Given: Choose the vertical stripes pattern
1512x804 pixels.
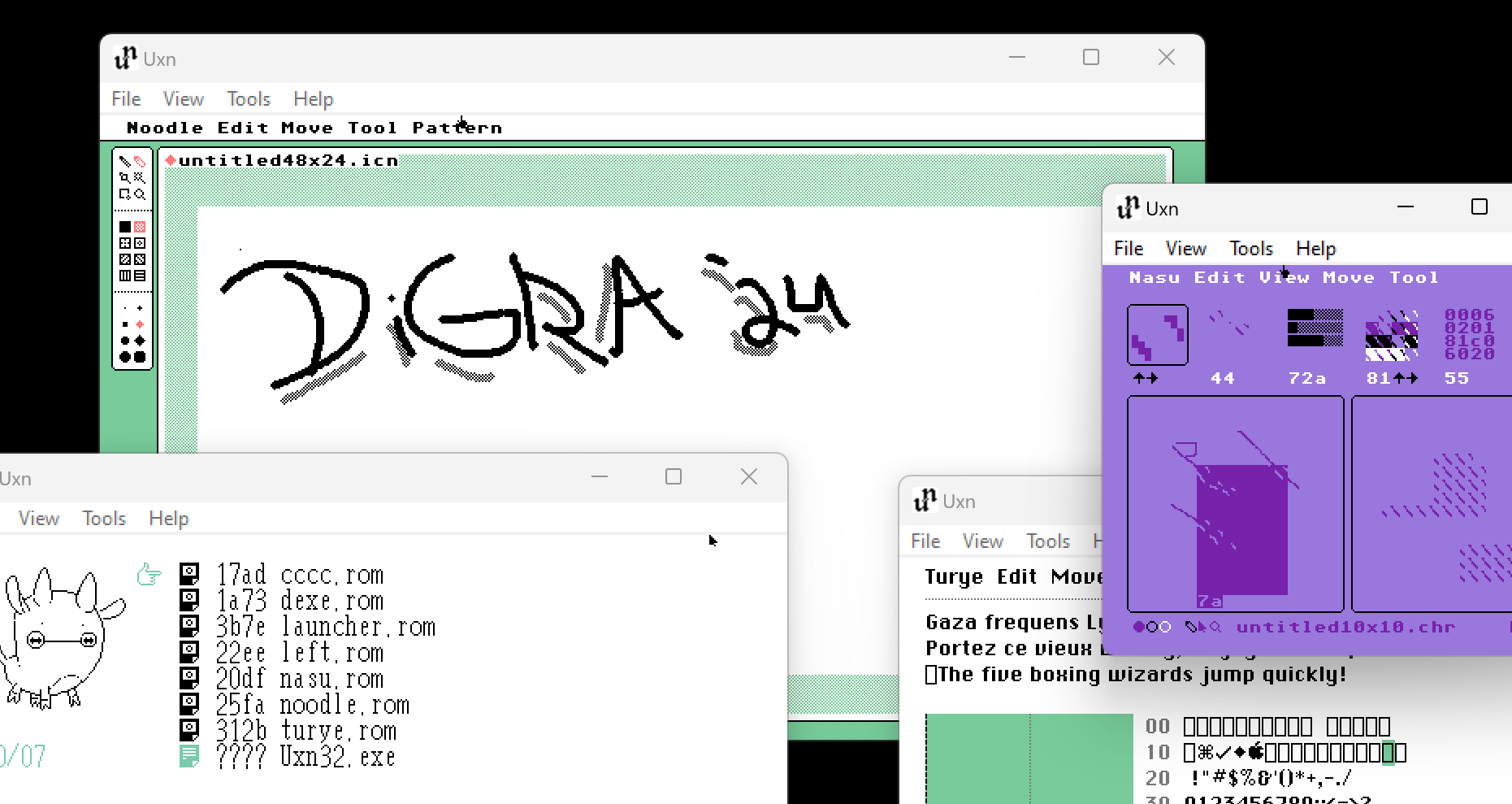Looking at the screenshot, I should pyautogui.click(x=125, y=276).
